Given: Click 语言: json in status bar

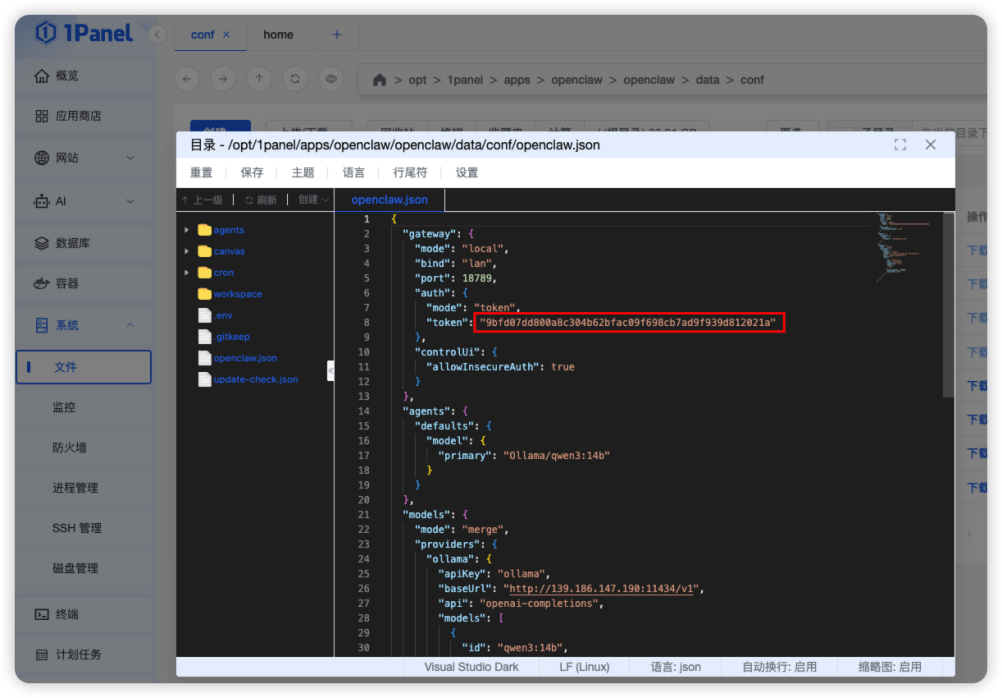Looking at the screenshot, I should click(x=675, y=667).
